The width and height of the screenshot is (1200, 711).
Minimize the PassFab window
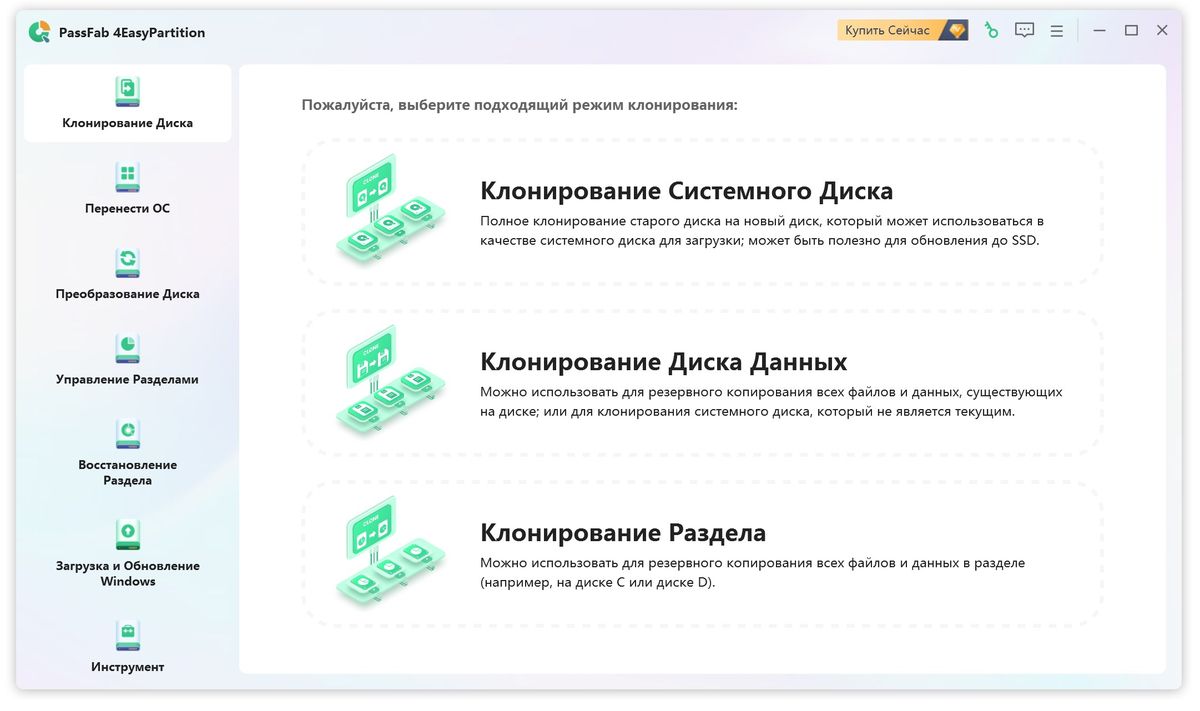pos(1099,31)
